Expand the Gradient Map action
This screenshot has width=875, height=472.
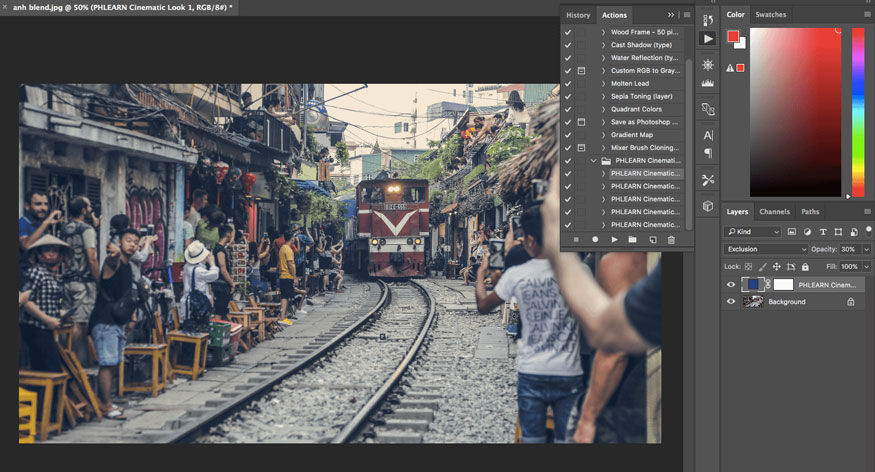[x=603, y=135]
